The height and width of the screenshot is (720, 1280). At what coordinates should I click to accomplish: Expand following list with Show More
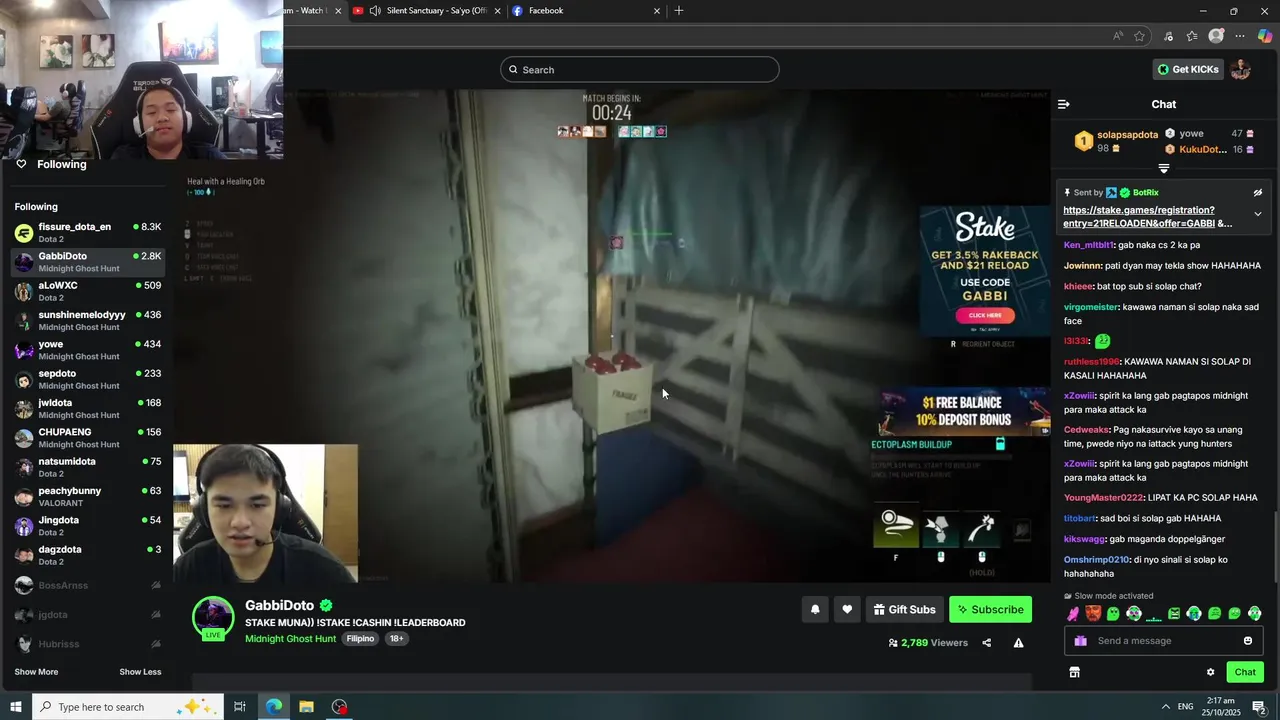pos(36,672)
